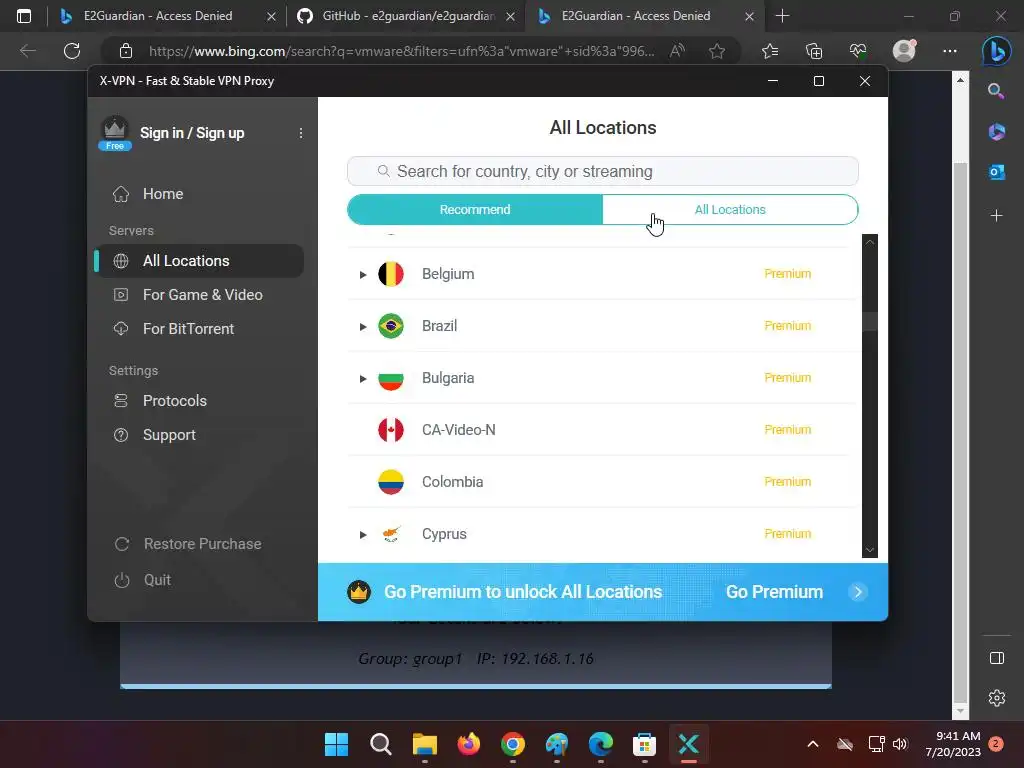Click the magnifier icon in location search

(383, 171)
